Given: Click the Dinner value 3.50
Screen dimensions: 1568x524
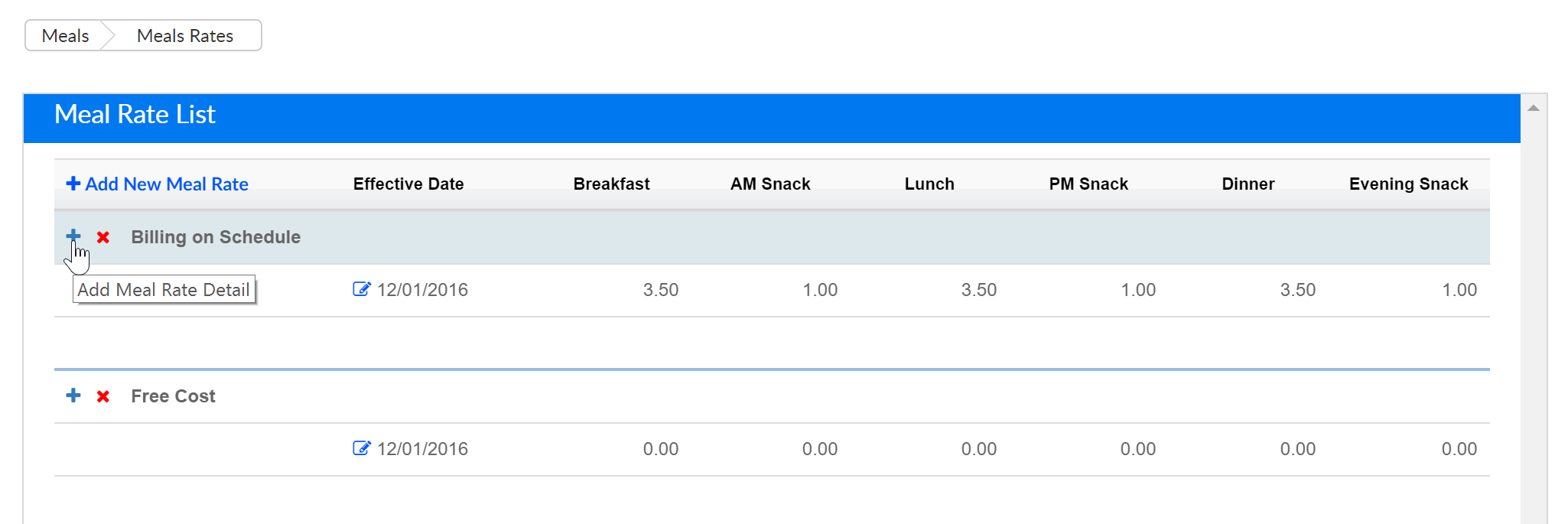Looking at the screenshot, I should point(1297,290).
